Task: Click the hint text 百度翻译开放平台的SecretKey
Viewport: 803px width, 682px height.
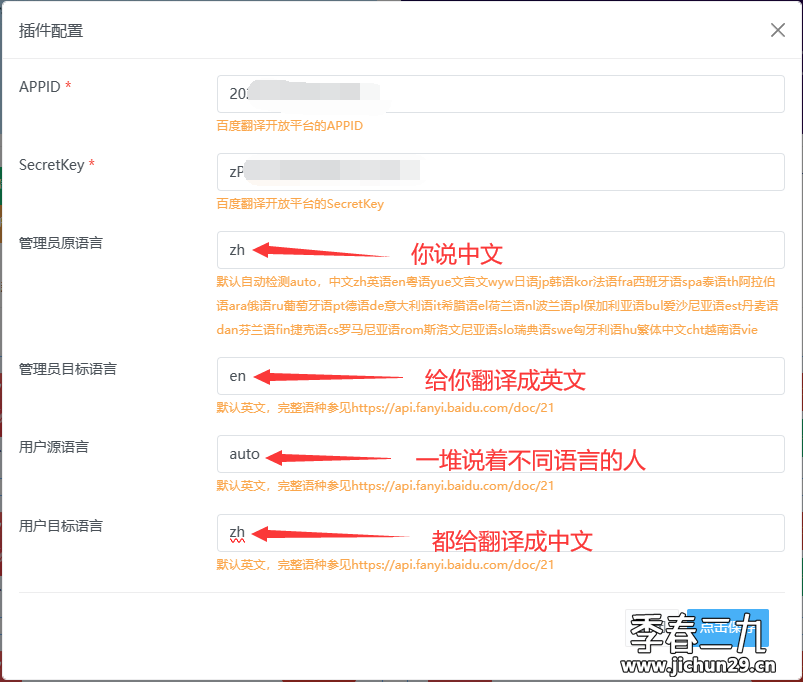Action: (x=300, y=204)
